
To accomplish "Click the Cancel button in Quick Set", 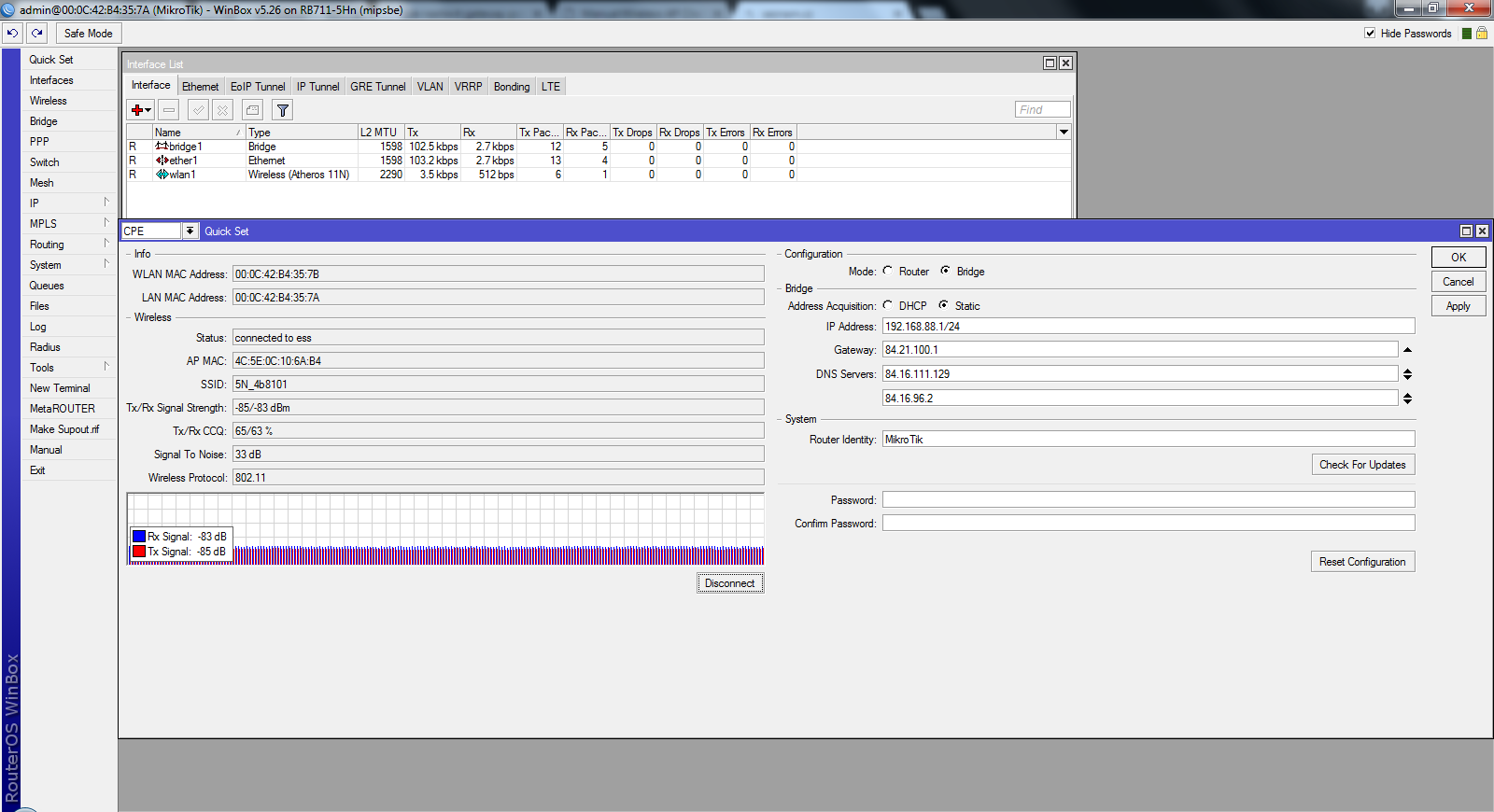I will coord(1459,281).
